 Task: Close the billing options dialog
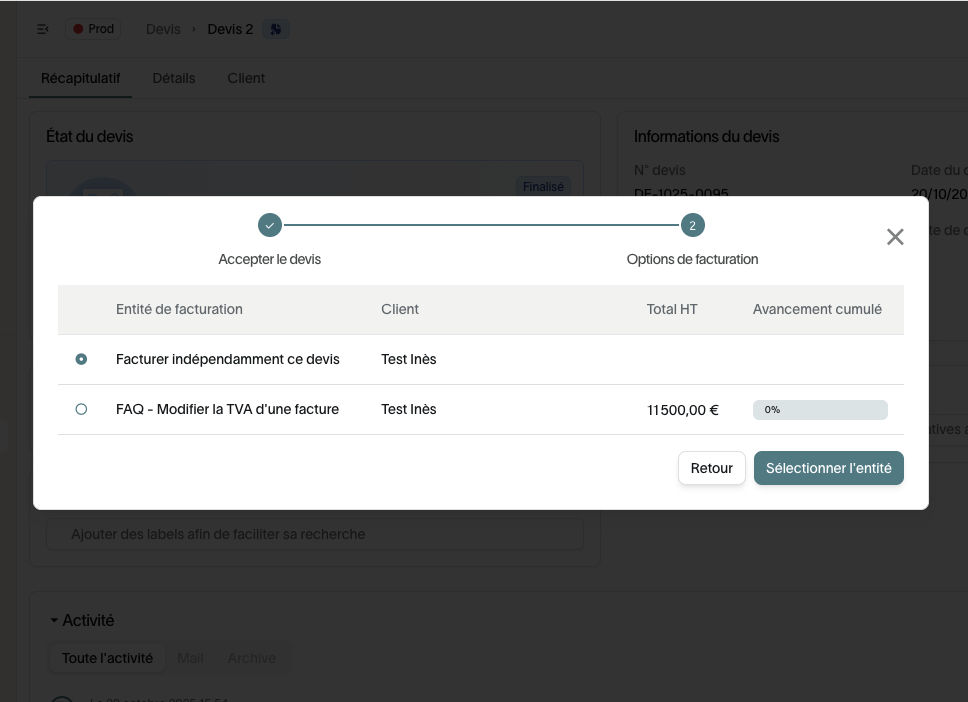click(895, 237)
